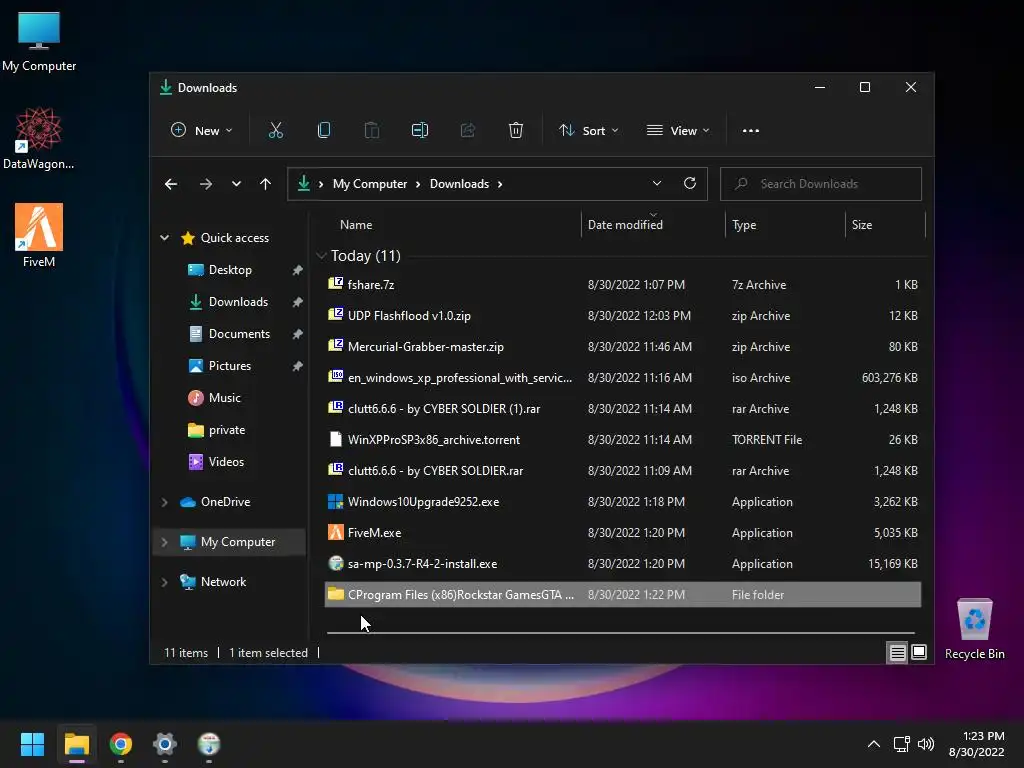Click the Copy icon in toolbar
Screen dimensions: 1024x768
click(x=323, y=131)
